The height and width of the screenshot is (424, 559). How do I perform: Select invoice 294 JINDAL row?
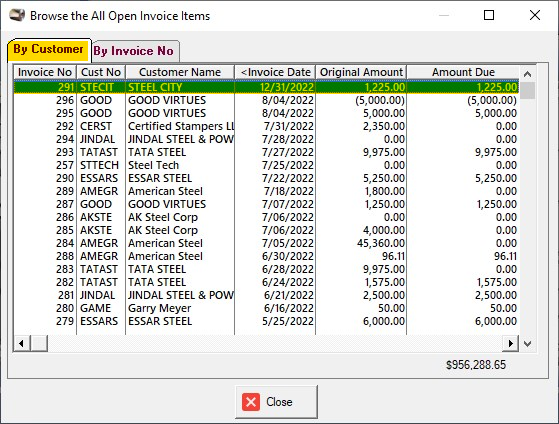(266, 139)
